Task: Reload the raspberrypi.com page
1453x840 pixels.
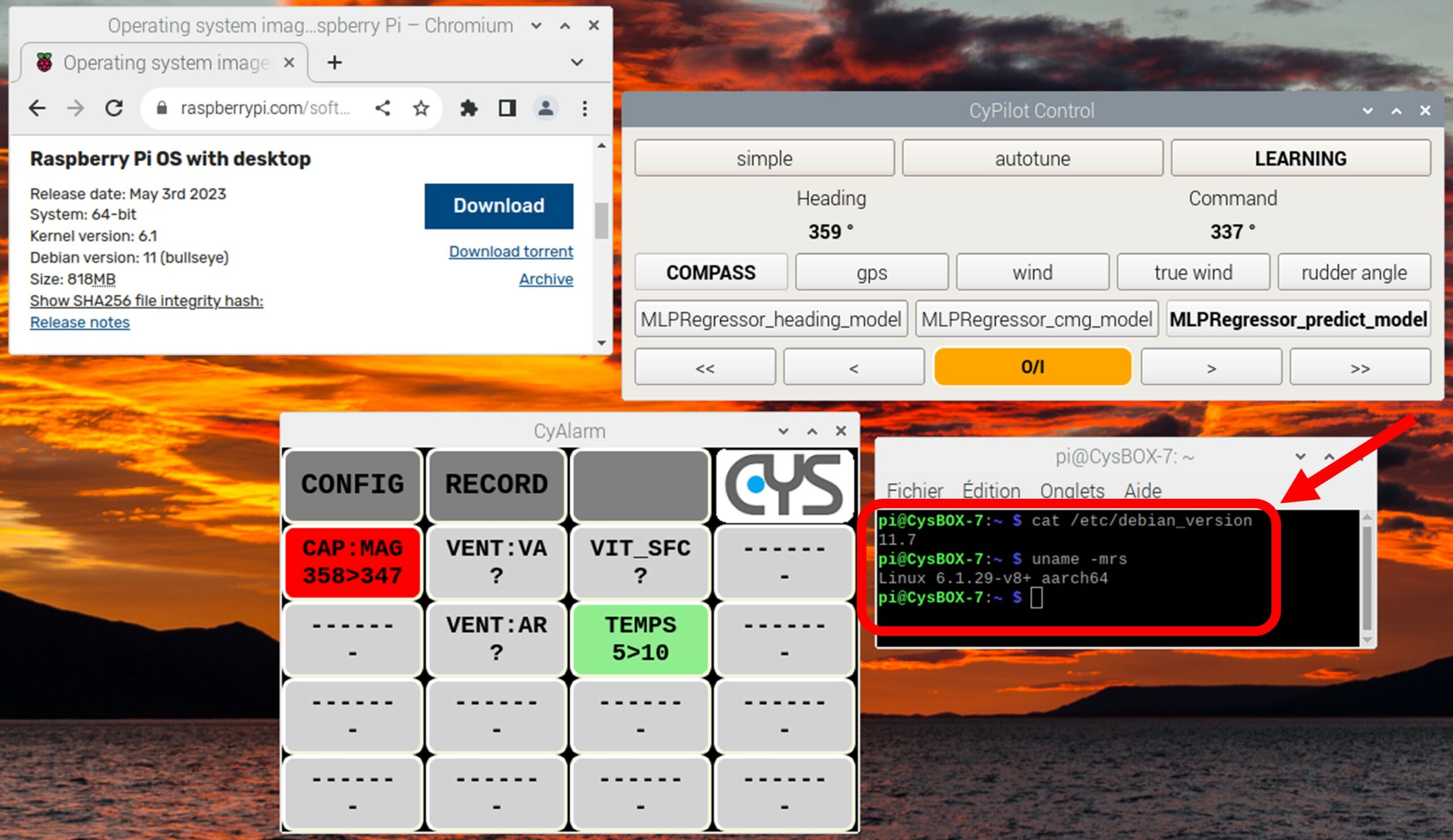Action: (114, 108)
